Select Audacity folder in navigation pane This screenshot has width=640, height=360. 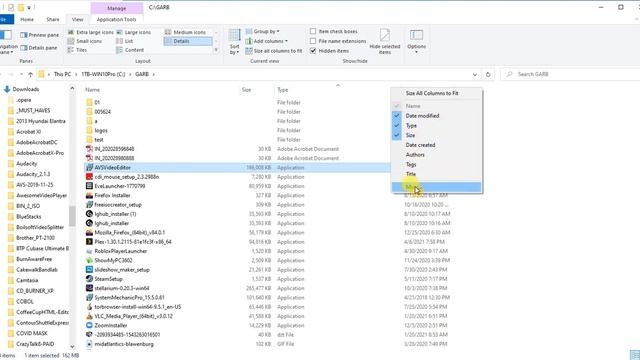[27, 164]
